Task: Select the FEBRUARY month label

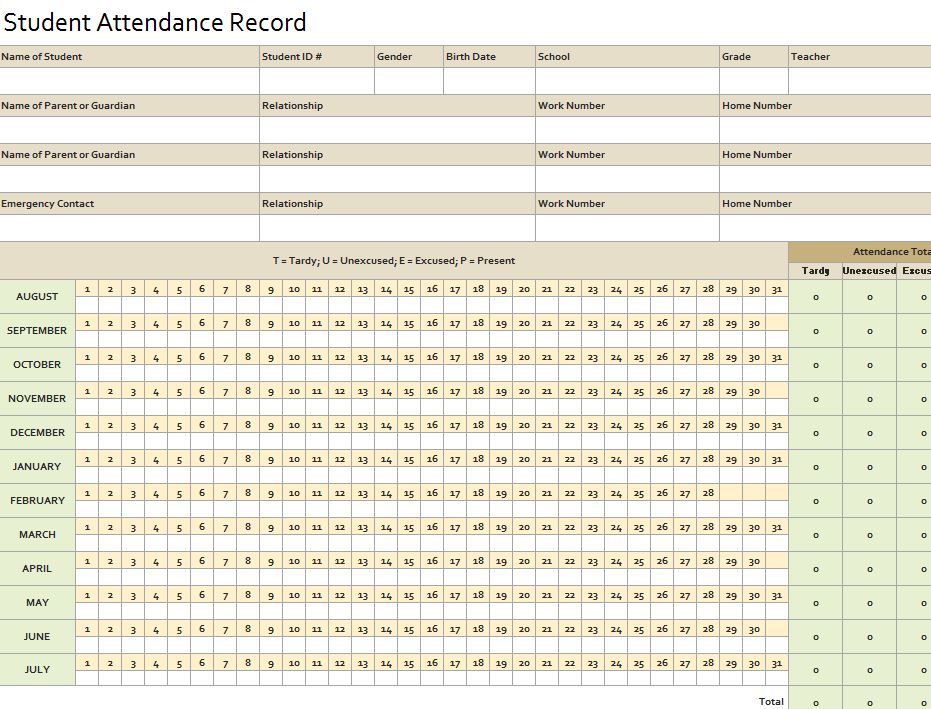Action: [37, 501]
